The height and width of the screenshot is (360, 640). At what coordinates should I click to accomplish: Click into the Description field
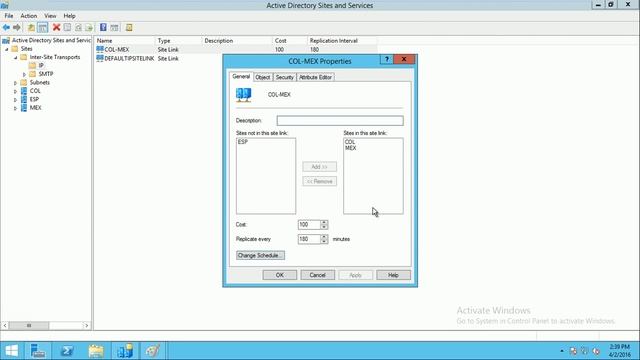[340, 120]
